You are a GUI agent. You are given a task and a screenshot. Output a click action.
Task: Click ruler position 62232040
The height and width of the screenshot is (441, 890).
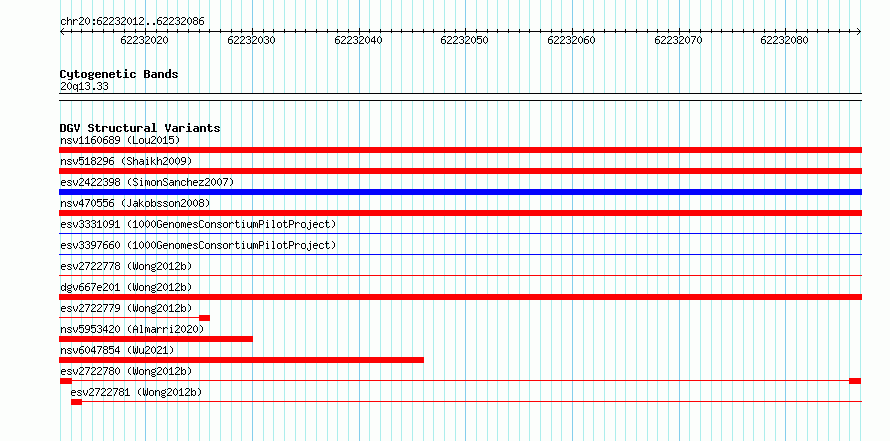tap(358, 40)
